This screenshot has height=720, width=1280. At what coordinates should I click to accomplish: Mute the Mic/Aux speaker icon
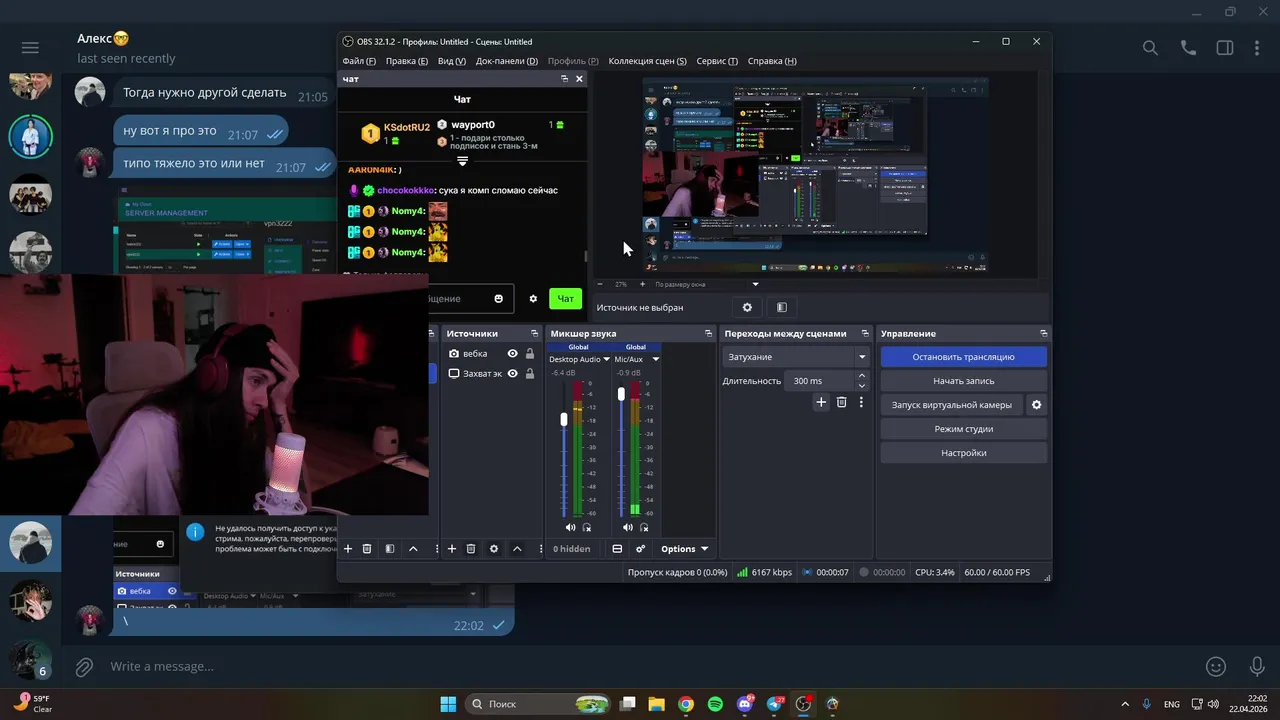[627, 527]
